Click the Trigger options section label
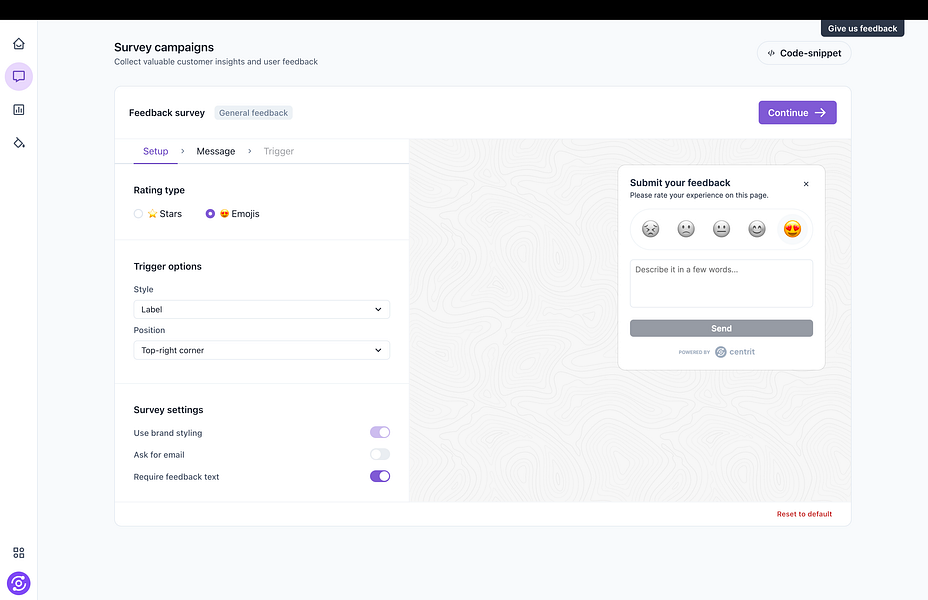928x600 pixels. tap(167, 266)
